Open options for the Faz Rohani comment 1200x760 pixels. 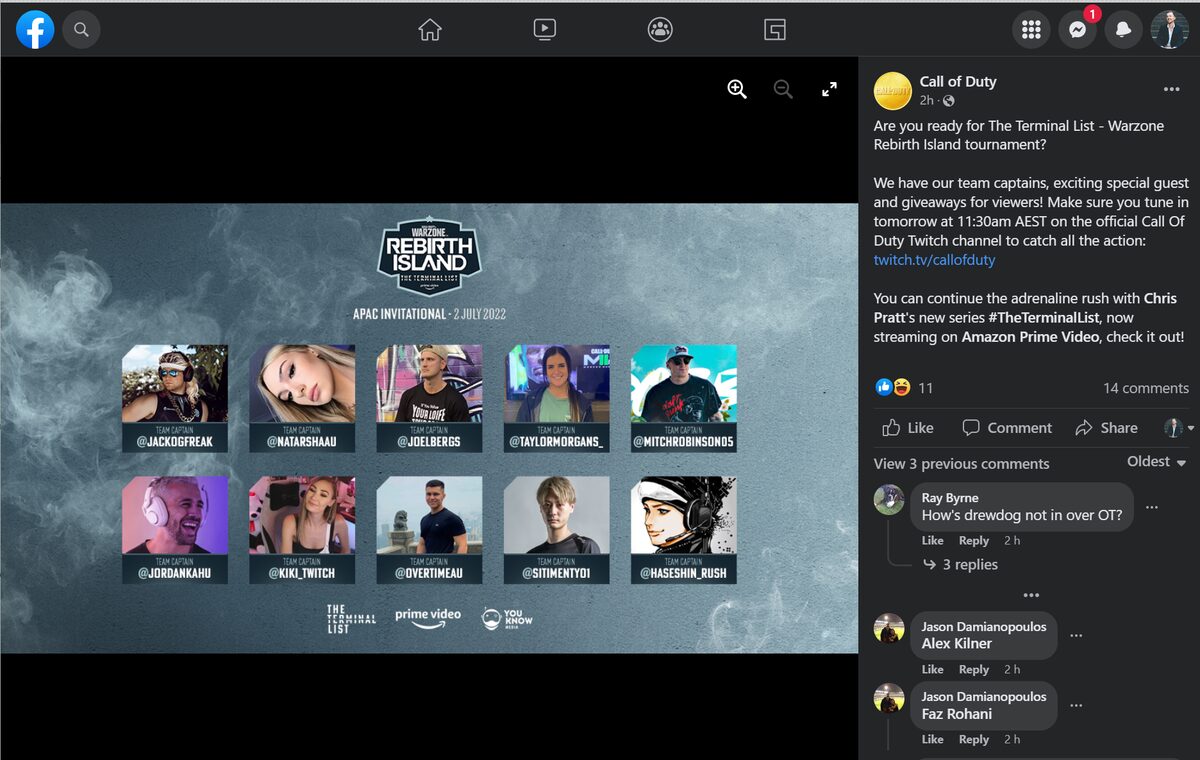tap(1076, 705)
